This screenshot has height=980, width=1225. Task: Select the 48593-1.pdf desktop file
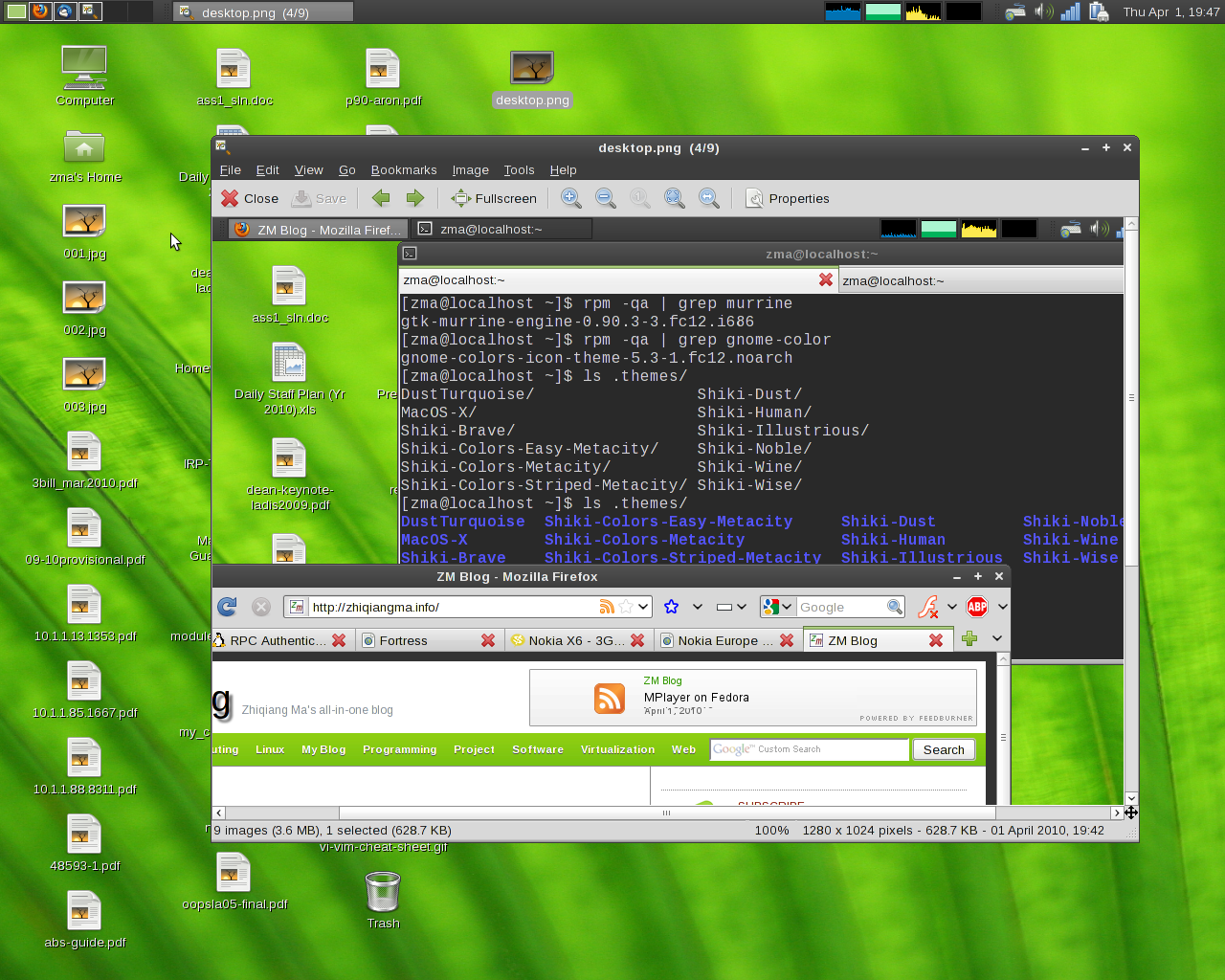tap(84, 843)
